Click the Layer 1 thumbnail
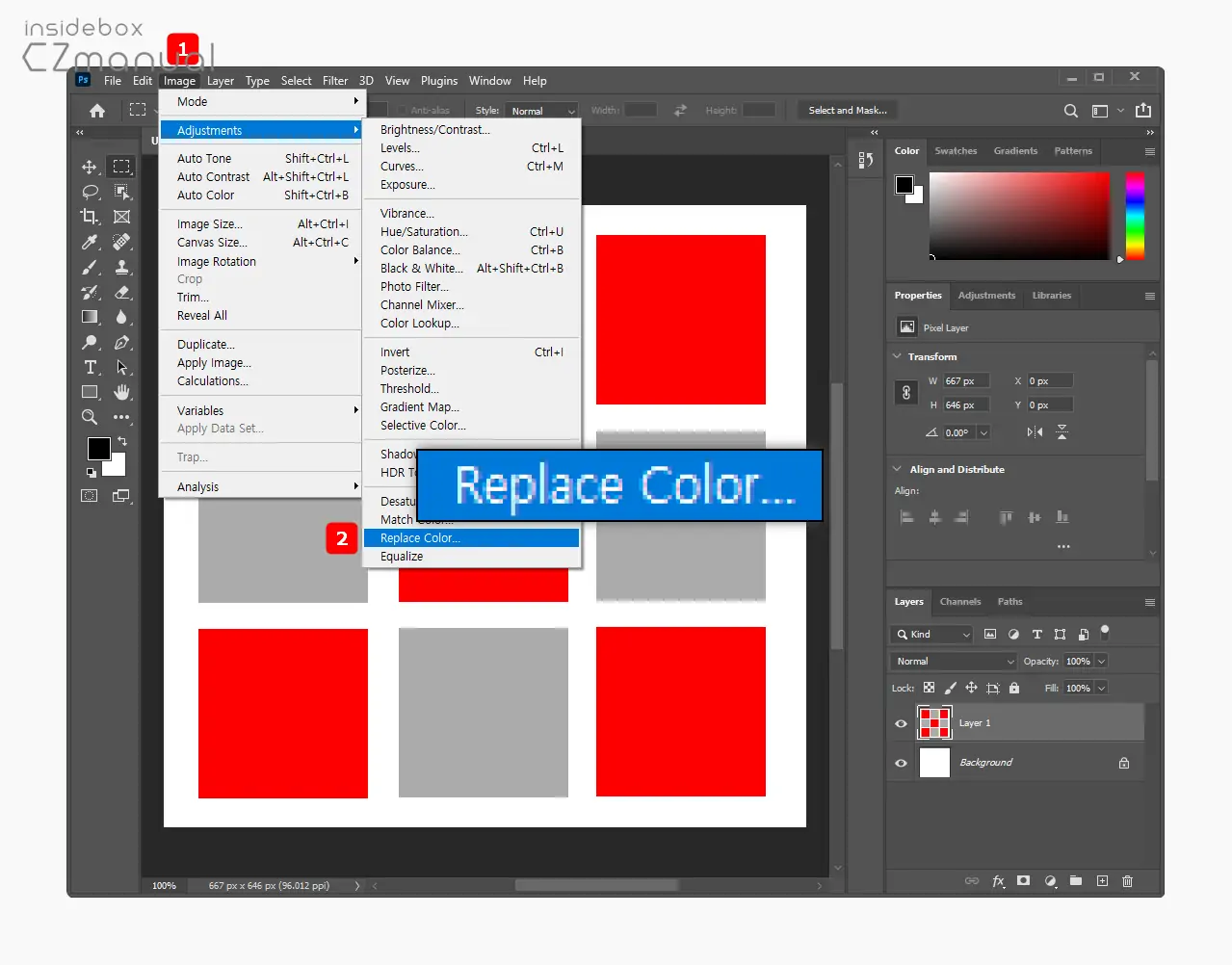 click(x=934, y=723)
